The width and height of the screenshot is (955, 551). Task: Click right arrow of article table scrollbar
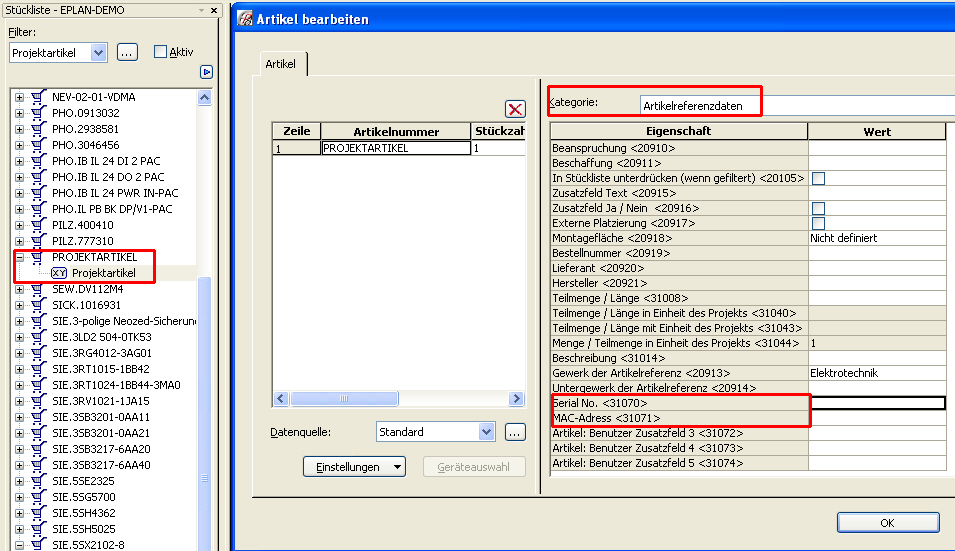516,399
